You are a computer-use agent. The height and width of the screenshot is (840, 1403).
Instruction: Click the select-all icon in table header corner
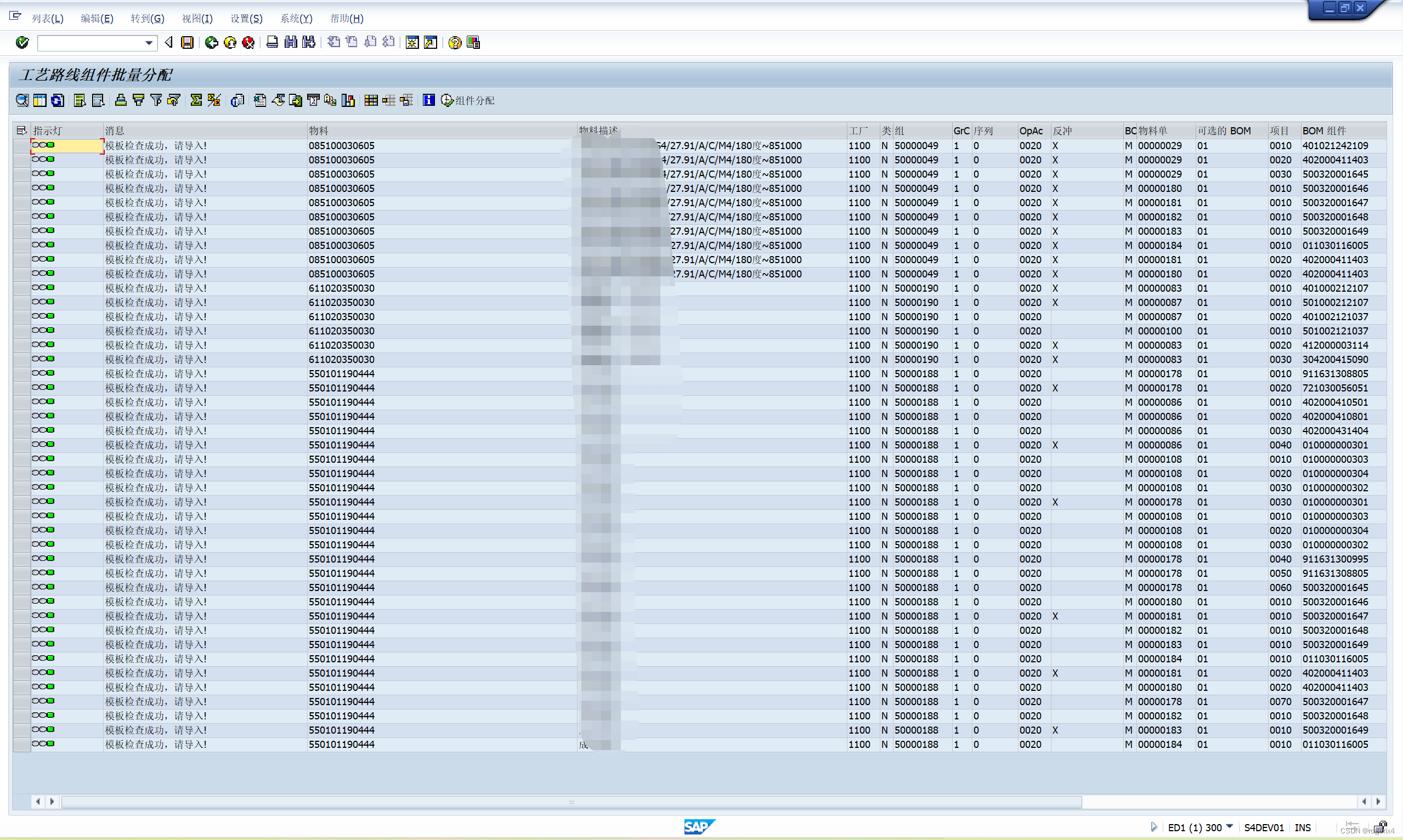click(21, 130)
